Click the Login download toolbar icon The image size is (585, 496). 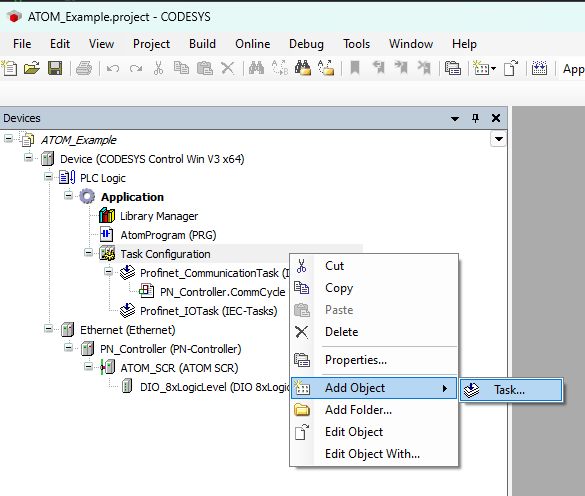pos(539,68)
